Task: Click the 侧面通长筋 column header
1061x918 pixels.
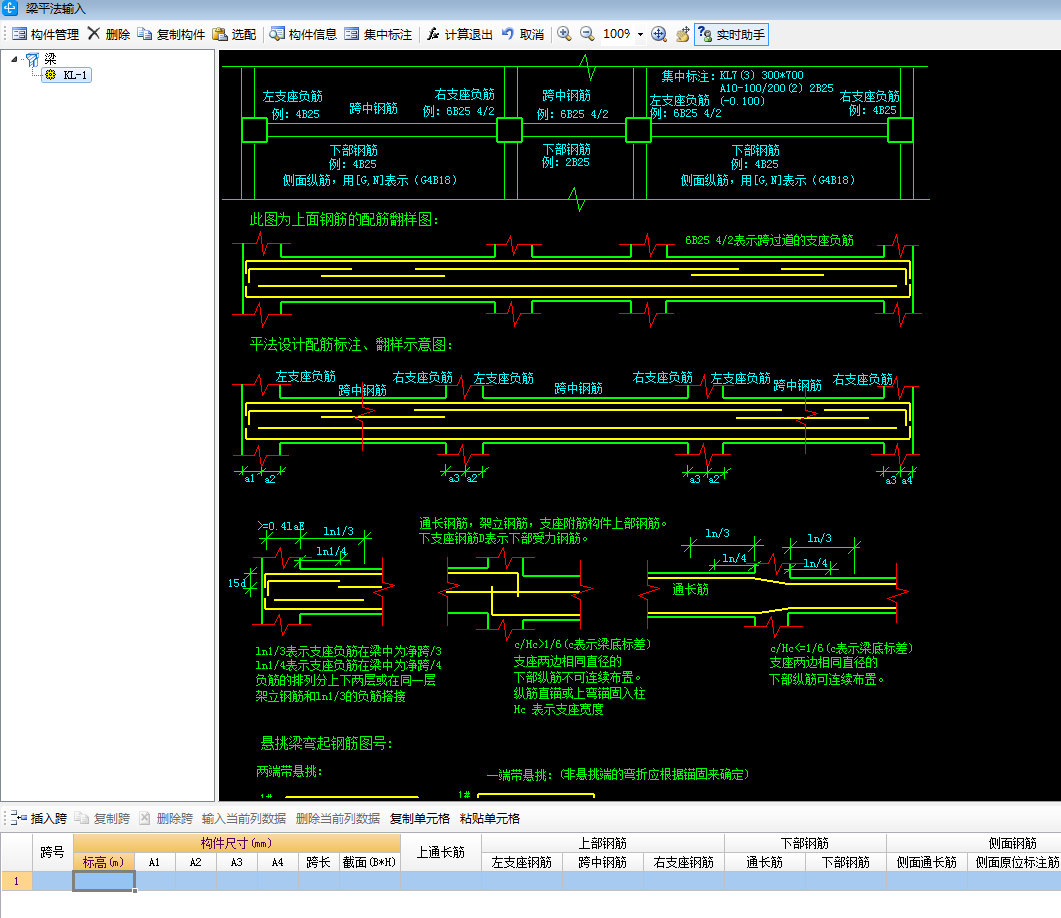Action: 927,863
